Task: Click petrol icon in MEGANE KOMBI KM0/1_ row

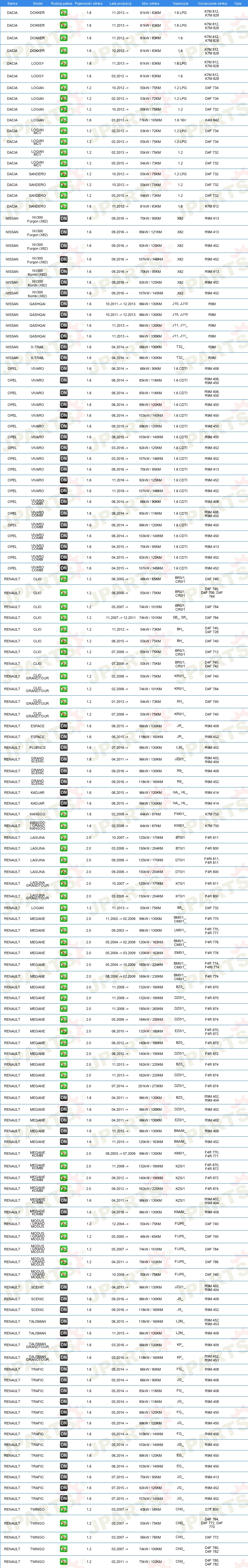Action: [x=63, y=1154]
